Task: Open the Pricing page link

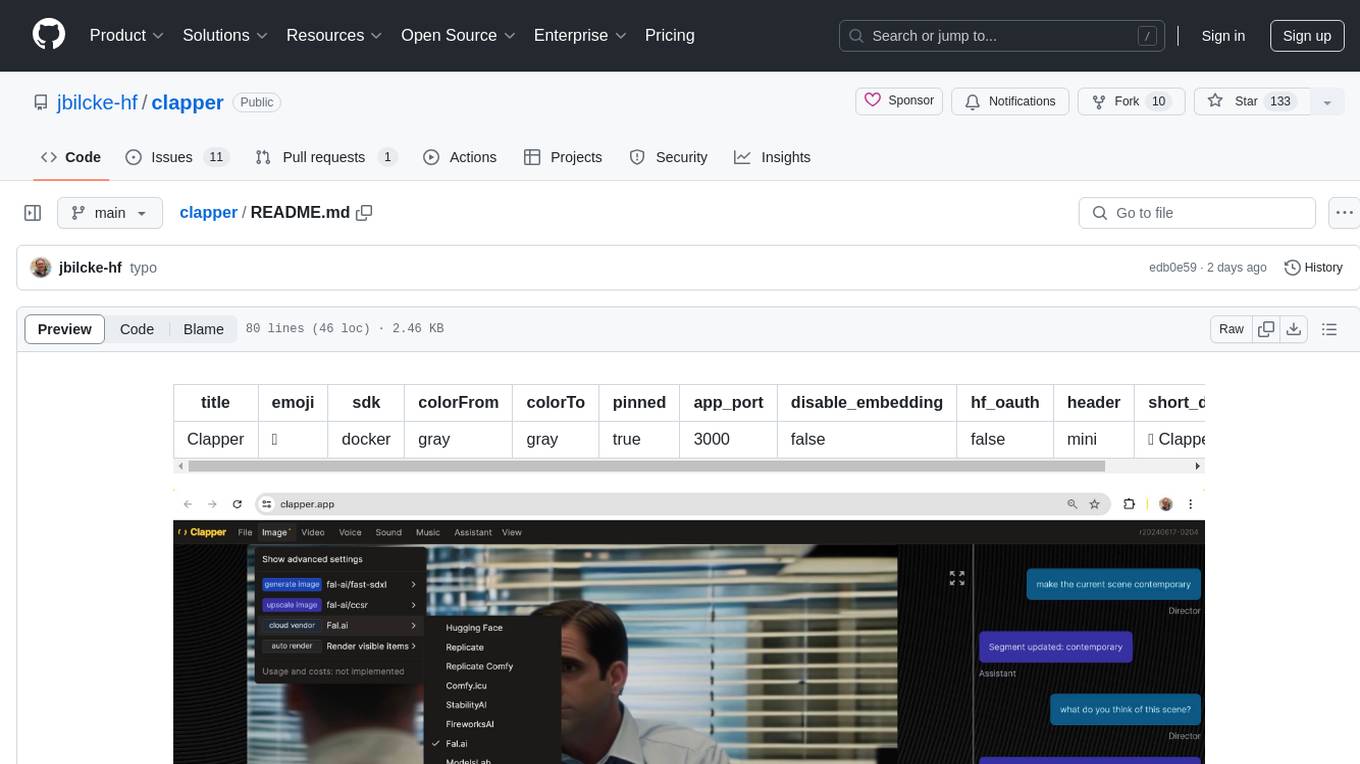Action: coord(670,35)
